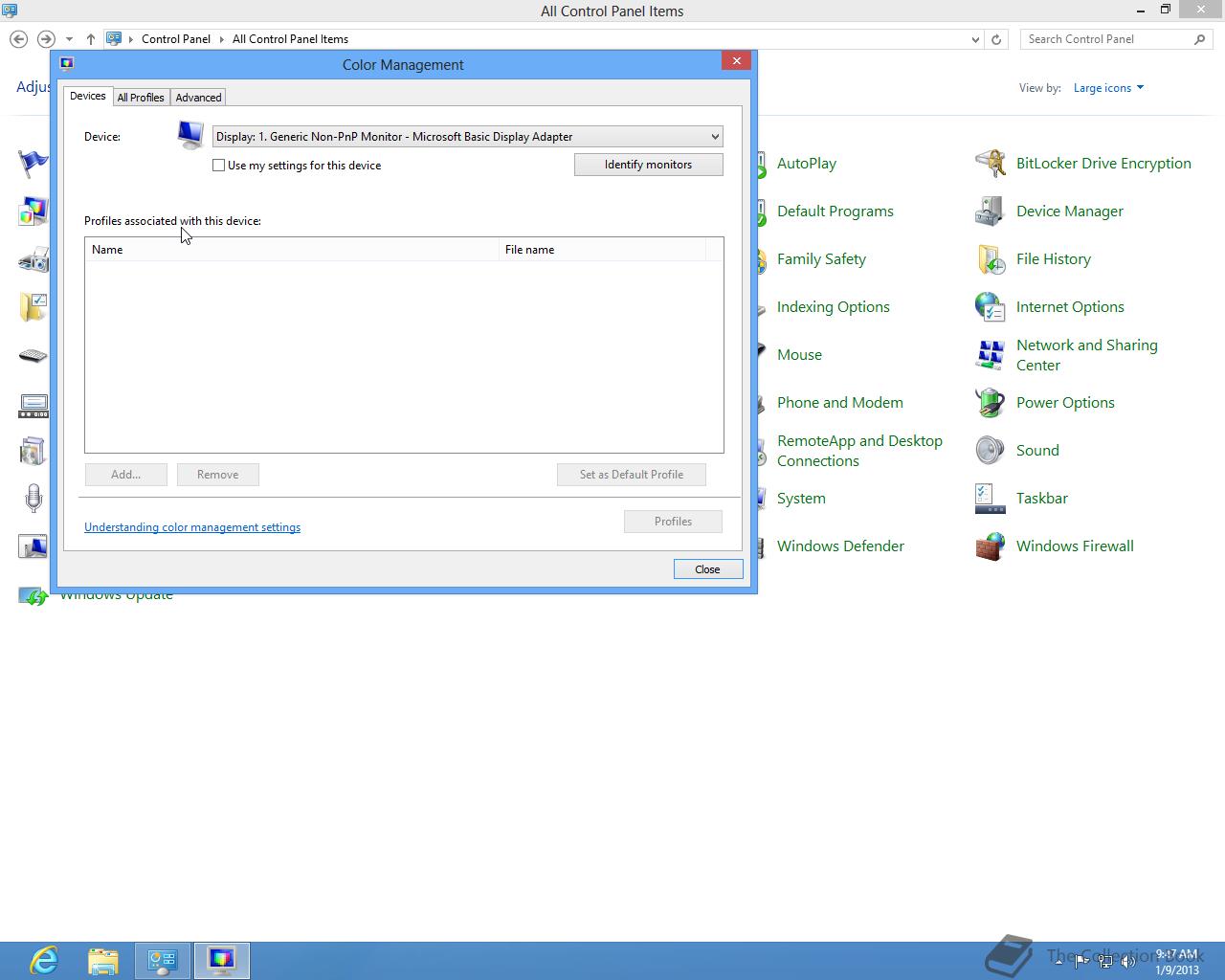Image resolution: width=1225 pixels, height=980 pixels.
Task: Open Indexing Options link
Action: 834,307
